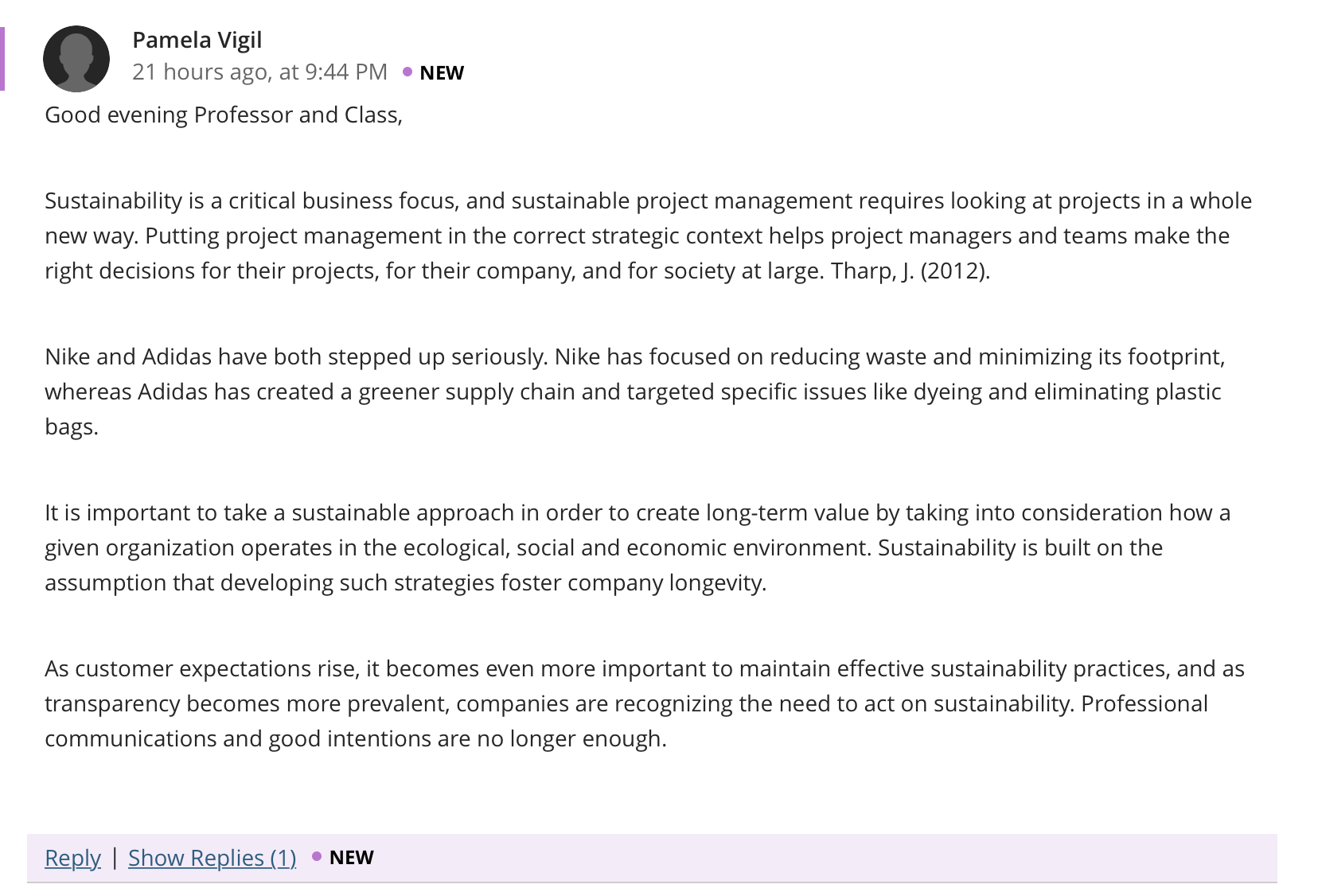Click the purple dot next to Show Replies
Viewport: 1318px width, 896px height.
tap(317, 856)
